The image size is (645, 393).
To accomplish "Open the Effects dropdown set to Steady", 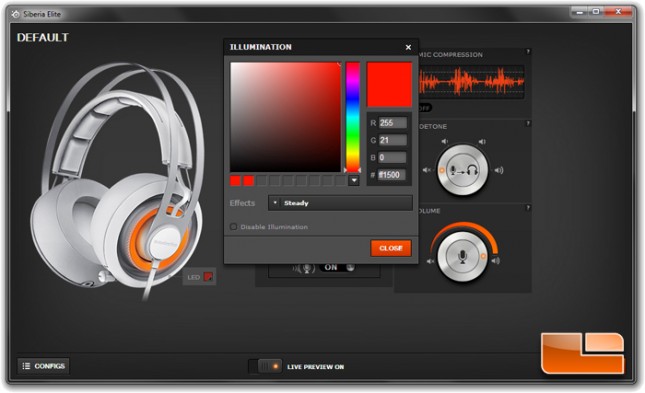I will click(x=340, y=203).
